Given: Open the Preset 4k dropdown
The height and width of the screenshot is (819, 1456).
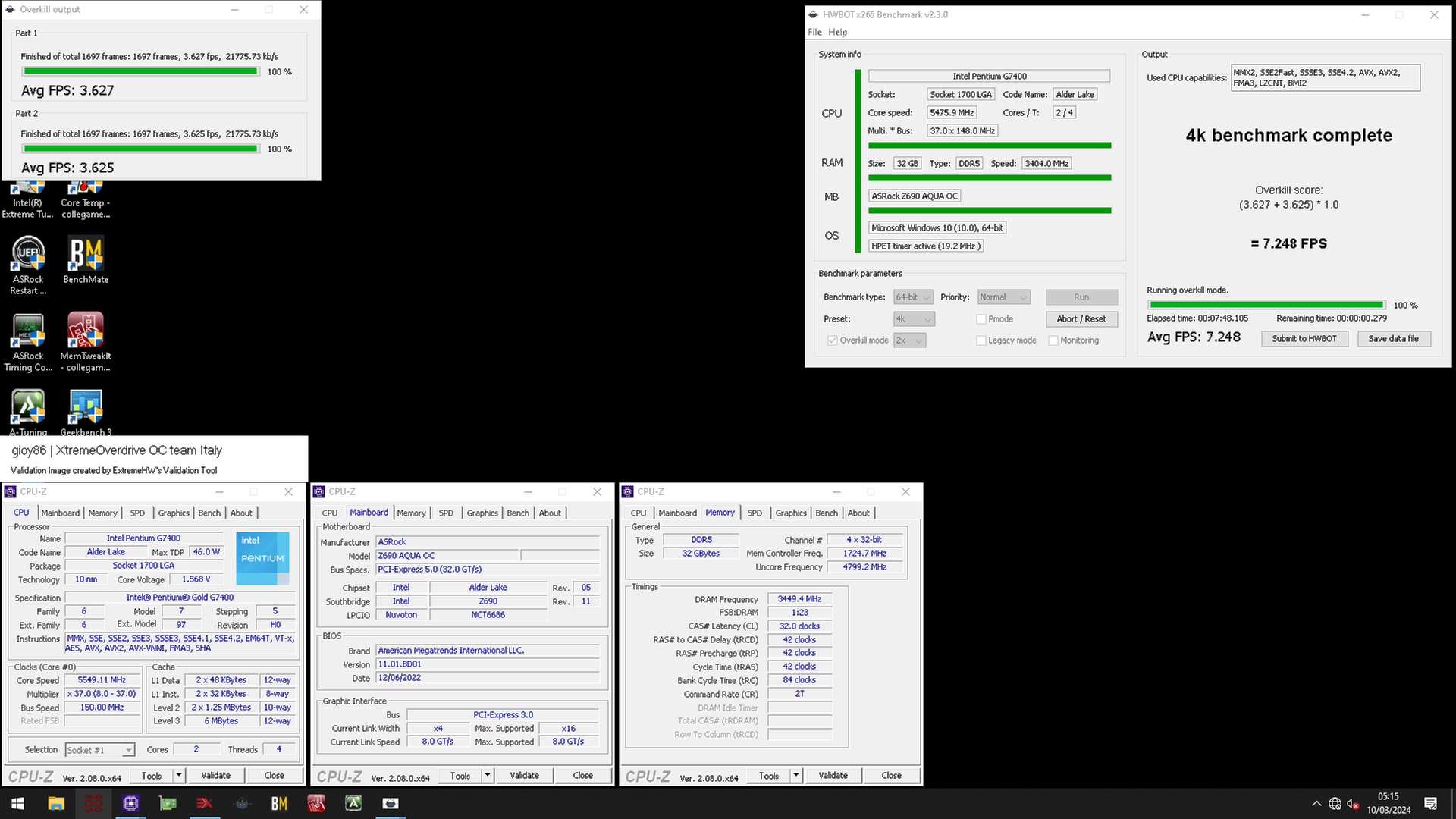Looking at the screenshot, I should [915, 319].
